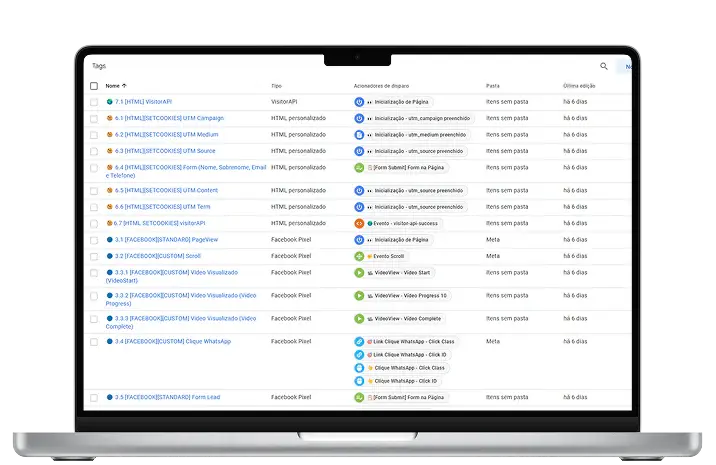Open the VideoView - Video Complete trigger chip
This screenshot has height=465, width=716.
(x=405, y=318)
